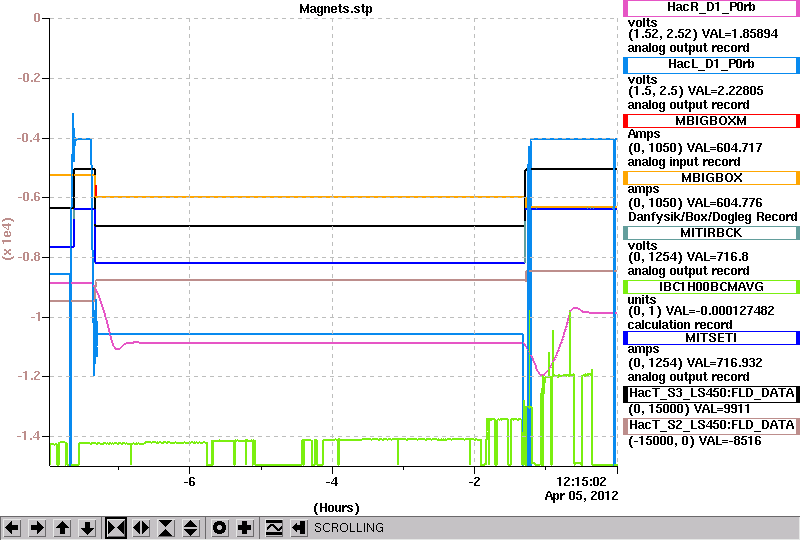Select the MITSETI curve label

point(711,338)
